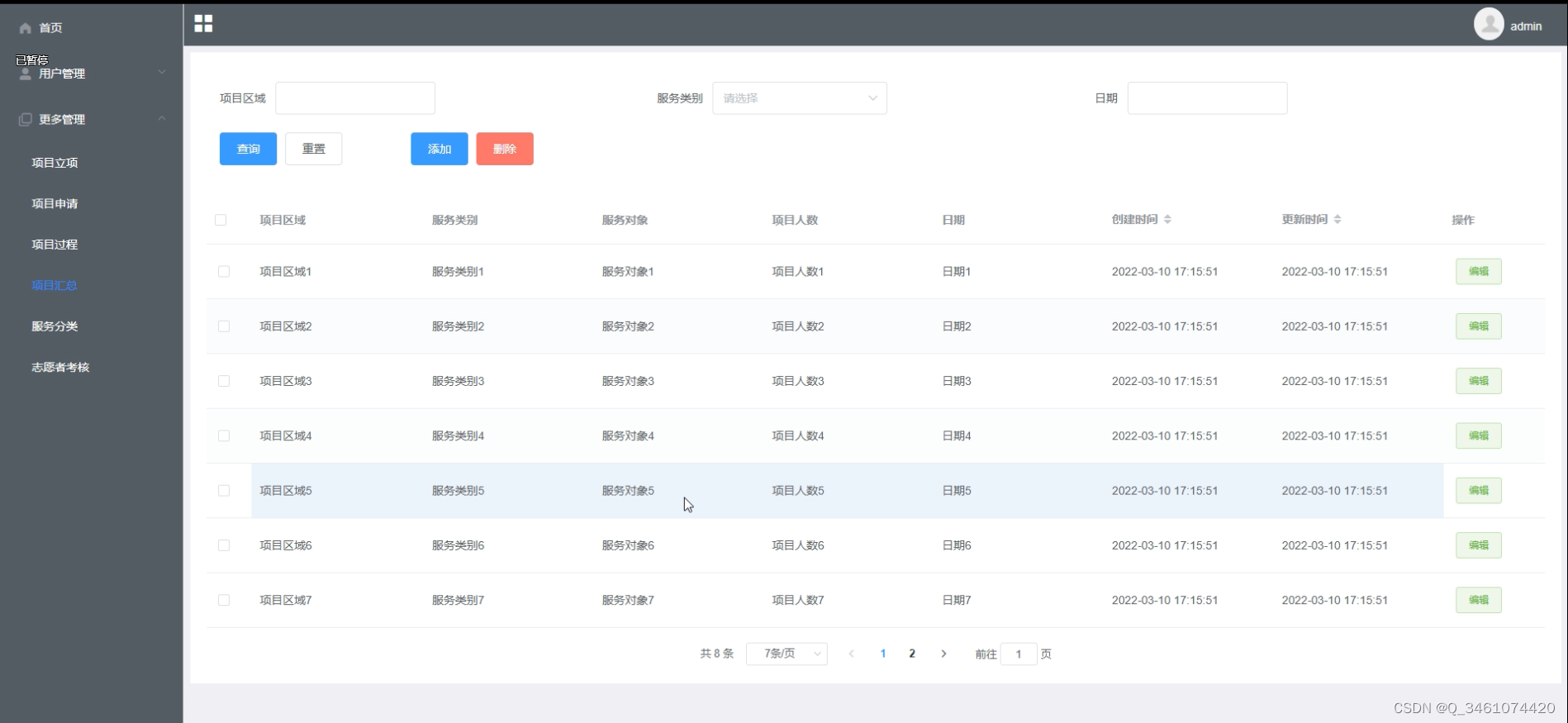Viewport: 1568px width, 723px height.
Task: Open the 7条/页 page size dropdown
Action: click(x=786, y=654)
